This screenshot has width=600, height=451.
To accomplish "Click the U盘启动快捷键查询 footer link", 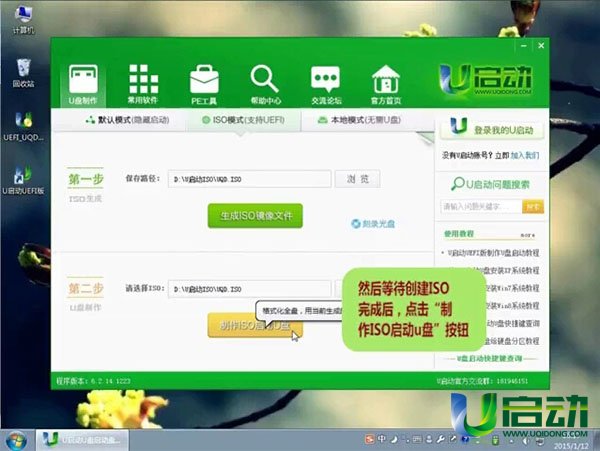I will coord(489,358).
